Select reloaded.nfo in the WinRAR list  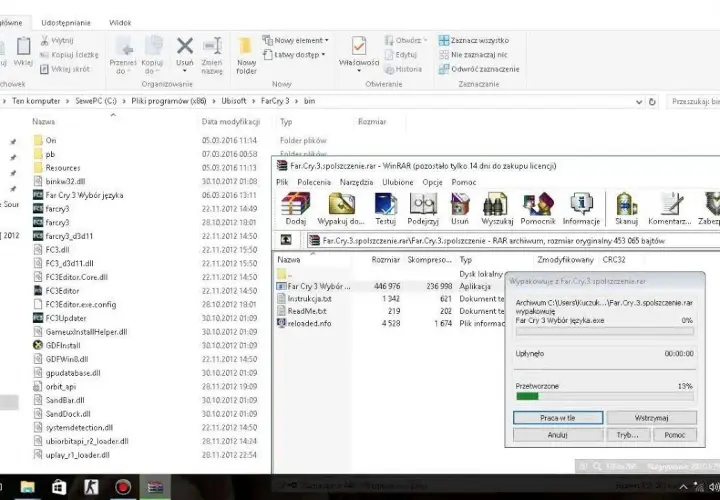[304, 323]
